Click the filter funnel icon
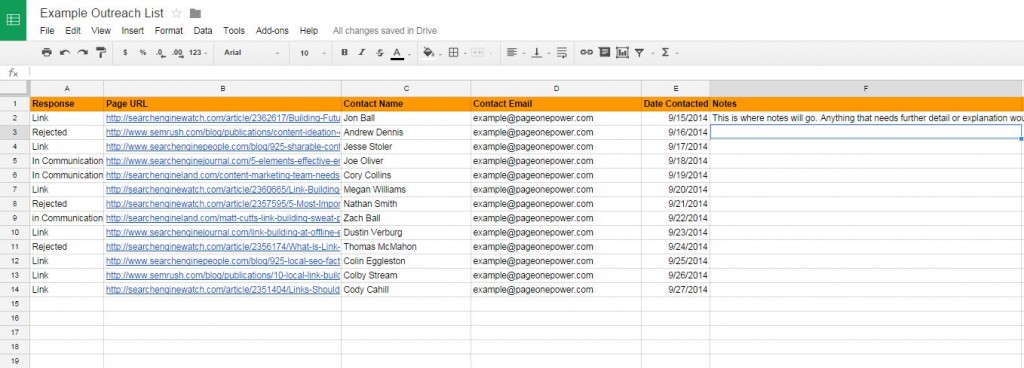Image resolution: width=1024 pixels, height=368 pixels. coord(640,53)
